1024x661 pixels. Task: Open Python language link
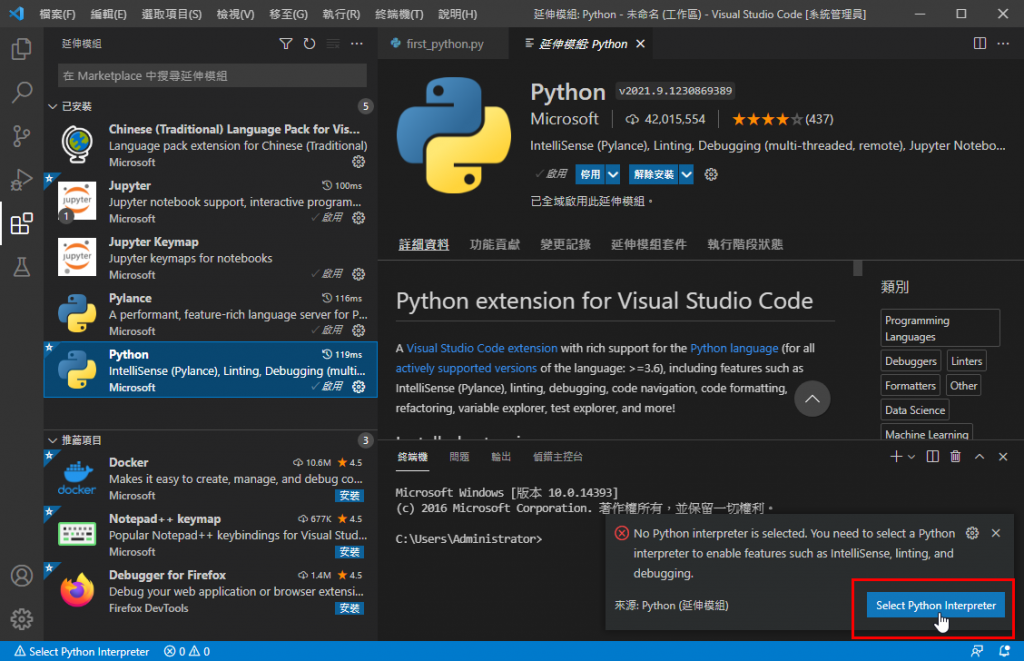point(734,348)
